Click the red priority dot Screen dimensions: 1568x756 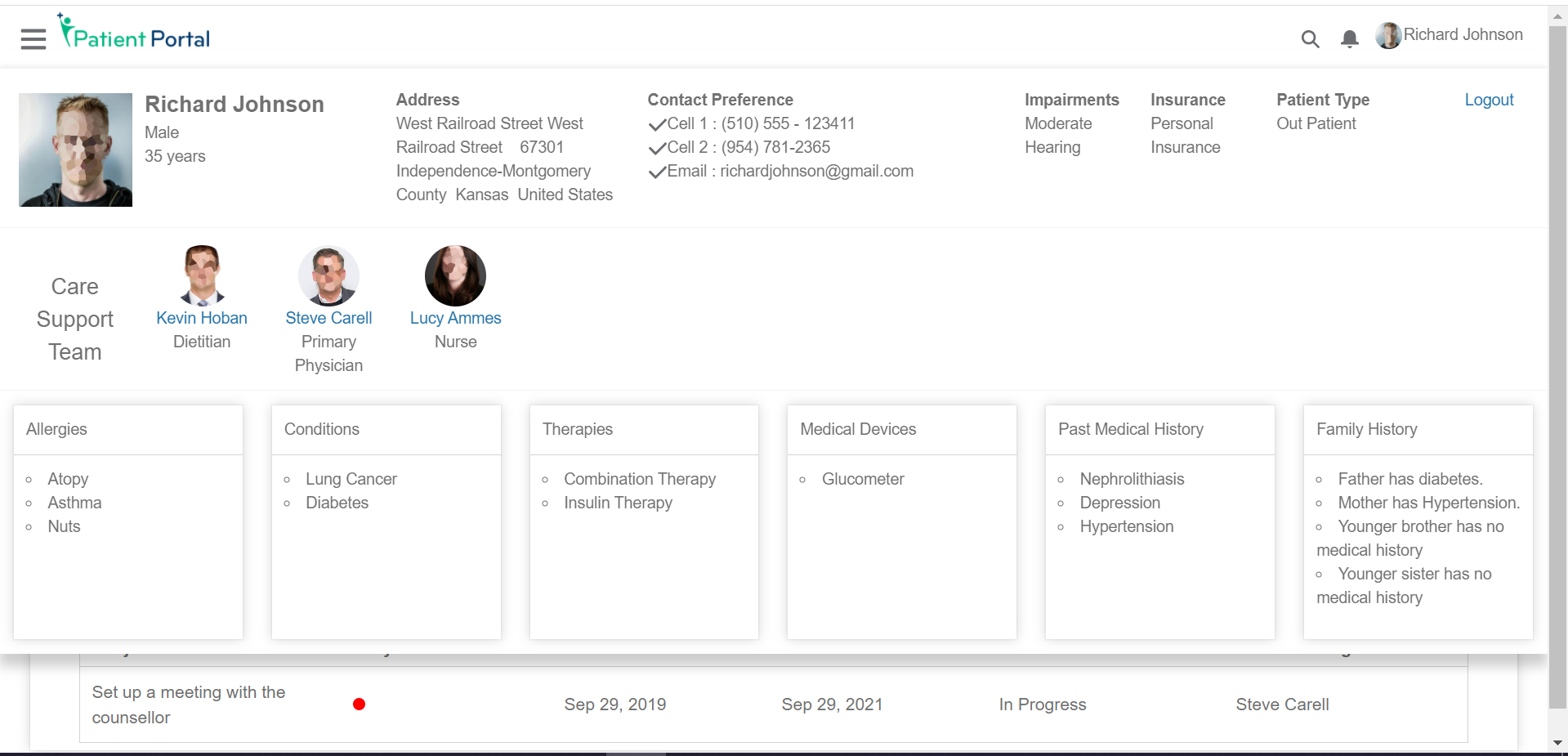[x=359, y=704]
